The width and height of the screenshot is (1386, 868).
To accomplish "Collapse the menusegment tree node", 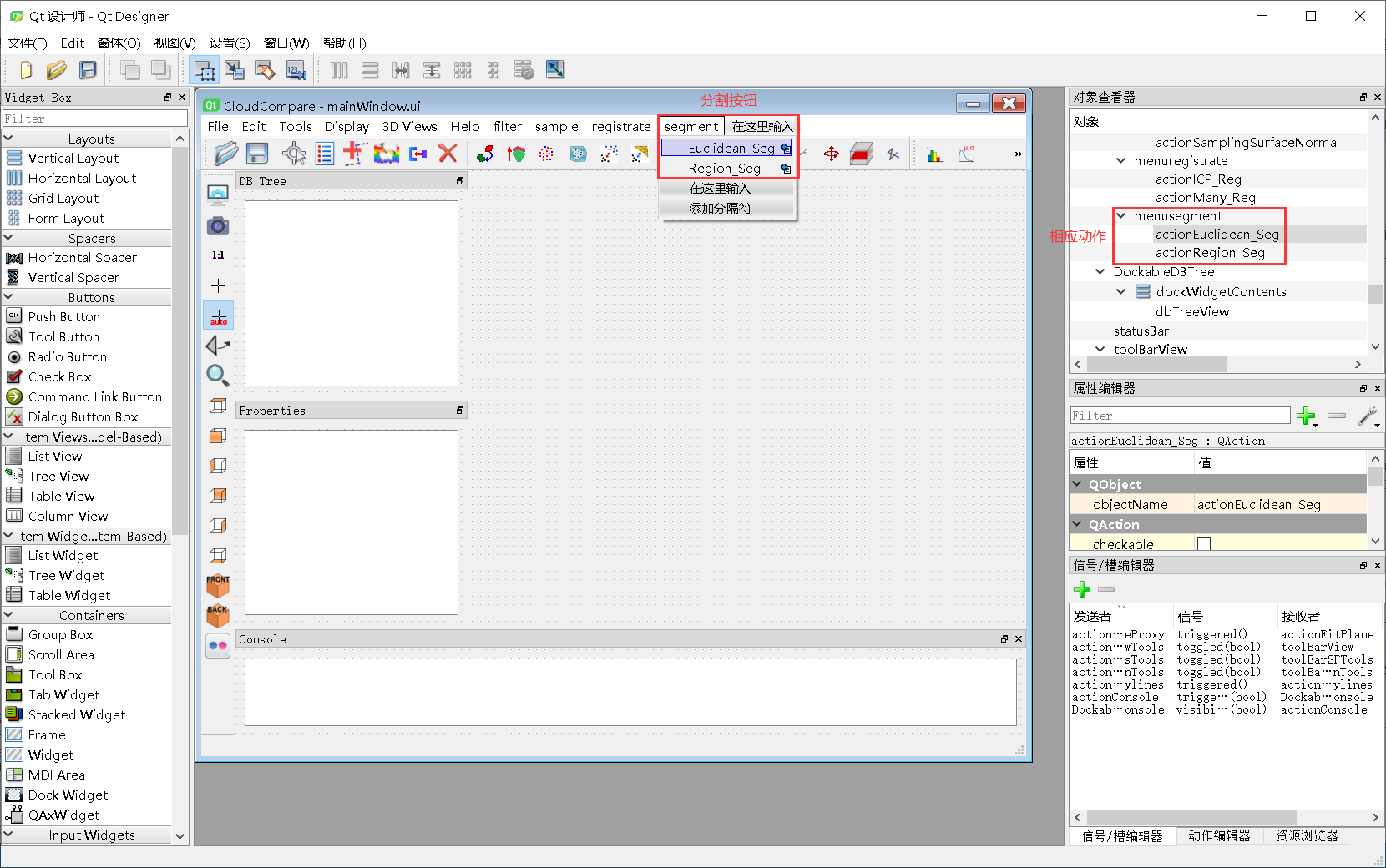I will point(1121,215).
